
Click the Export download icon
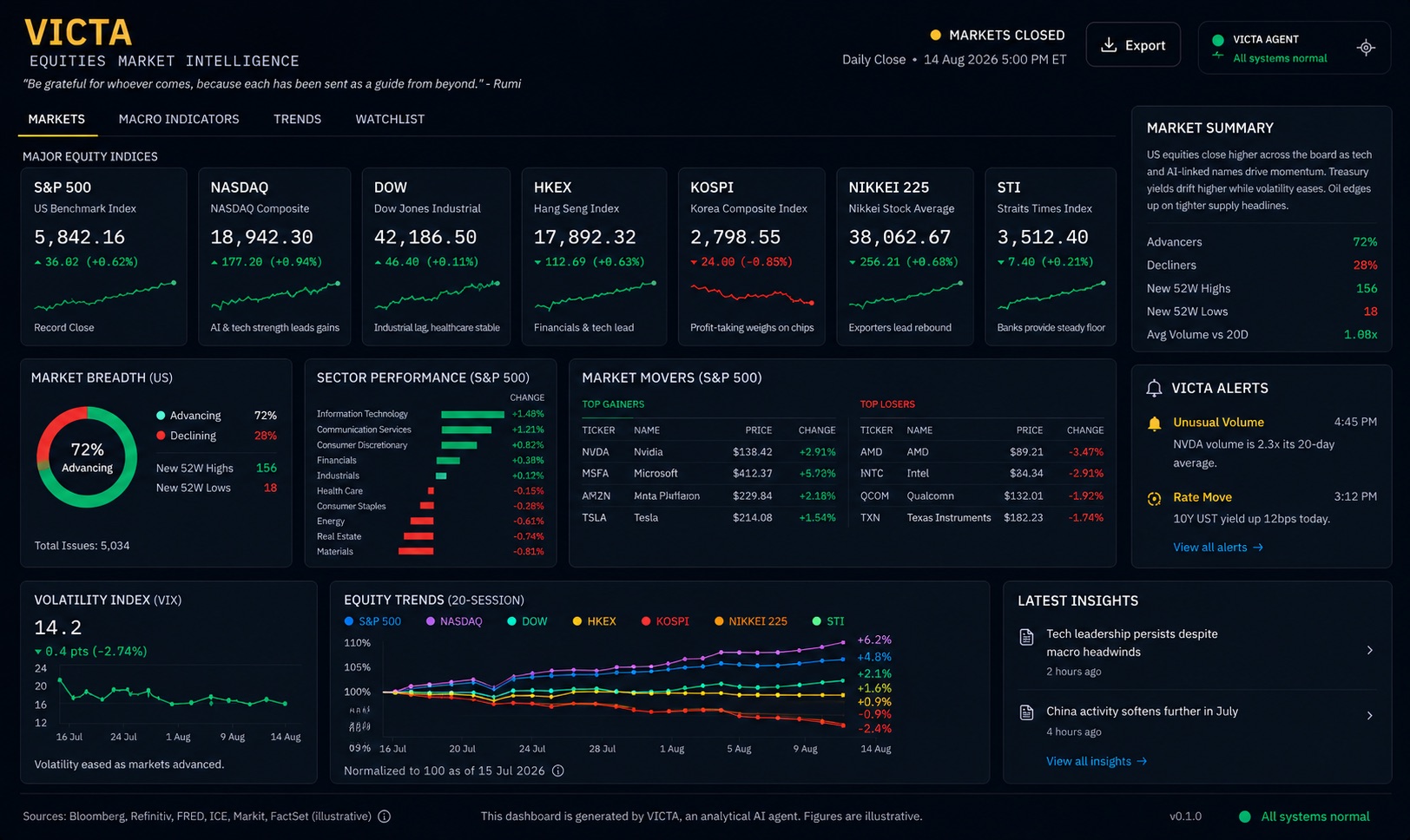point(1108,45)
